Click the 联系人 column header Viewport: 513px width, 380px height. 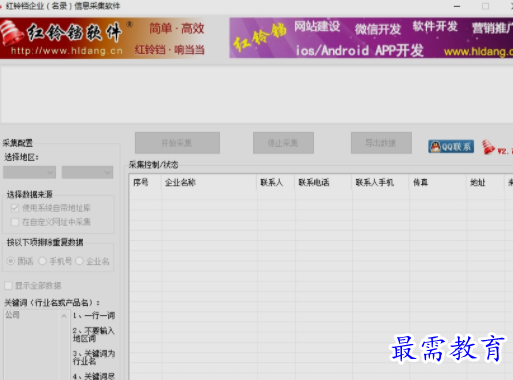276,183
